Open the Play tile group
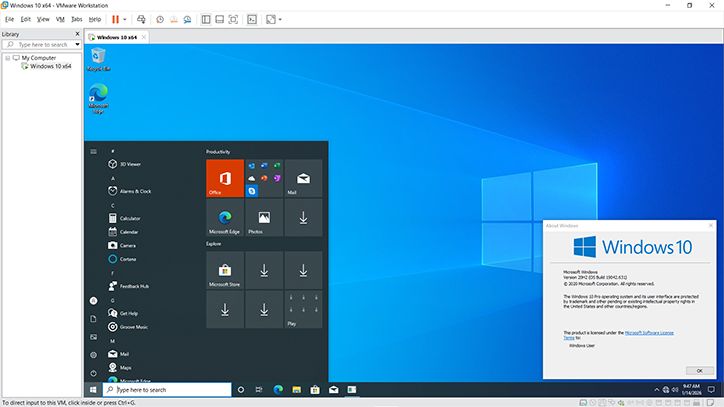This screenshot has height=407, width=724. 303,310
